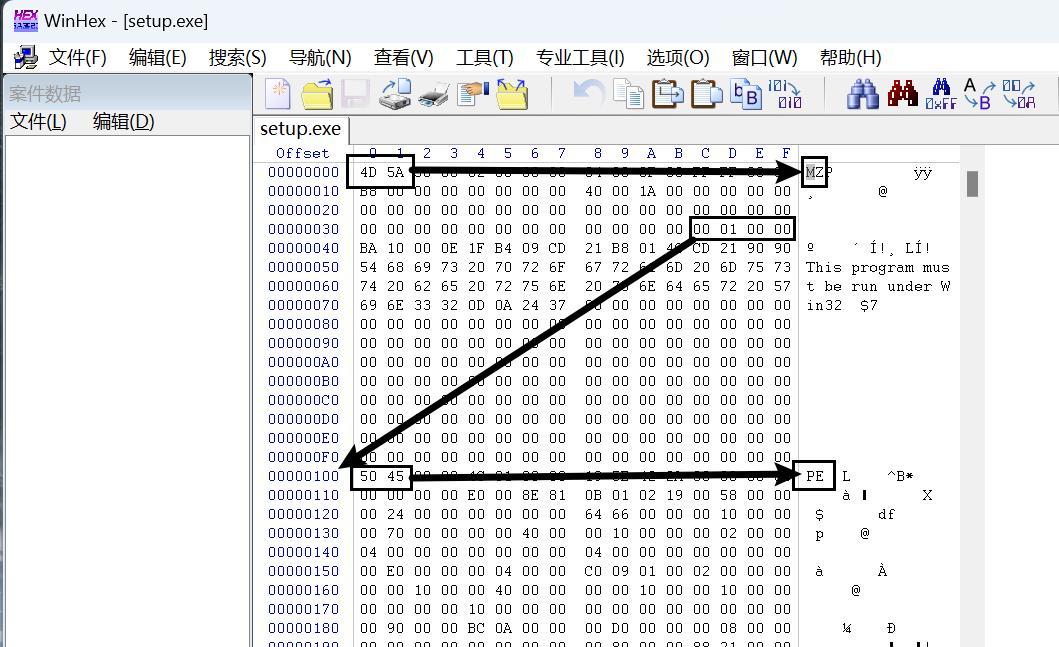This screenshot has height=647, width=1059.
Task: Open the 编辑(E) menu
Action: click(157, 57)
